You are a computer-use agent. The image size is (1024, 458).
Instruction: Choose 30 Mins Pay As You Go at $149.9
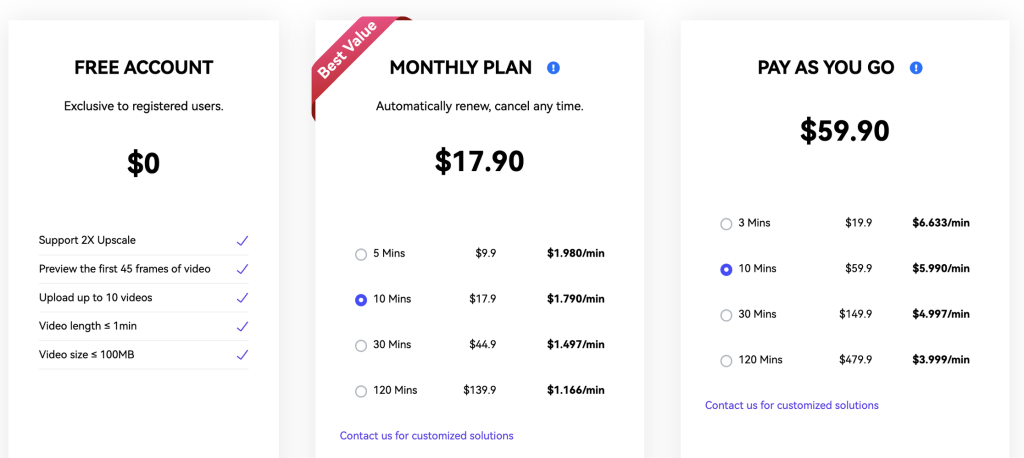(726, 315)
